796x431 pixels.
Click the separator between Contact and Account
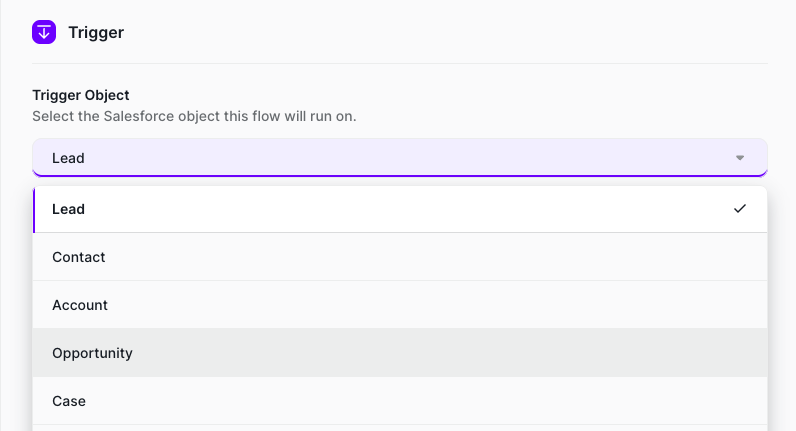(400, 281)
